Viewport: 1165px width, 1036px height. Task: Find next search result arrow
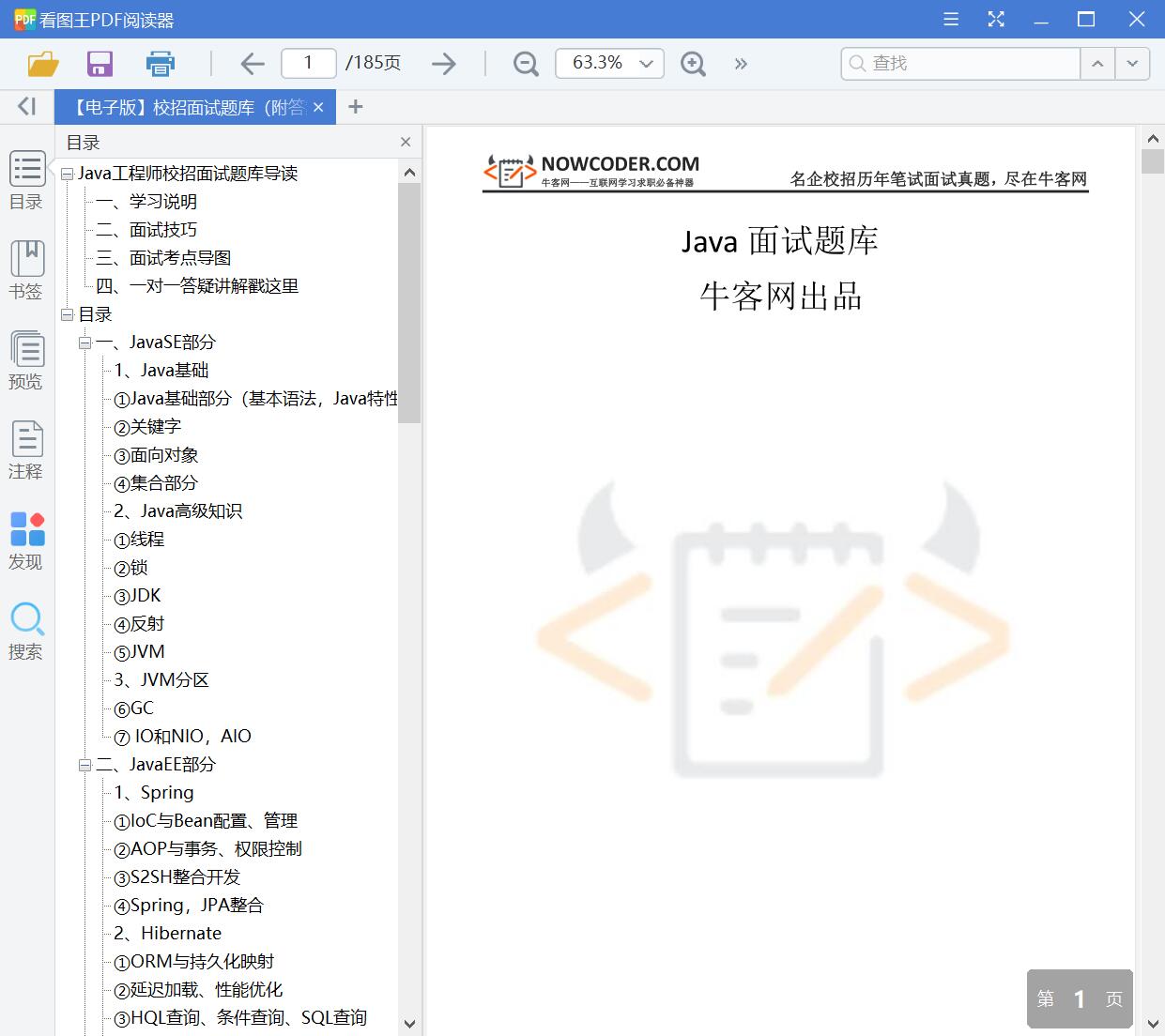click(x=1132, y=64)
